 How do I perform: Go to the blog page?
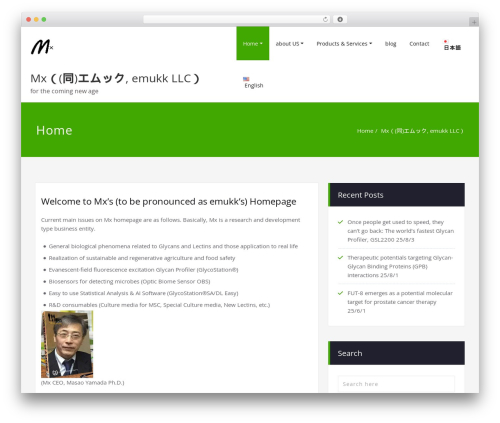(x=390, y=44)
